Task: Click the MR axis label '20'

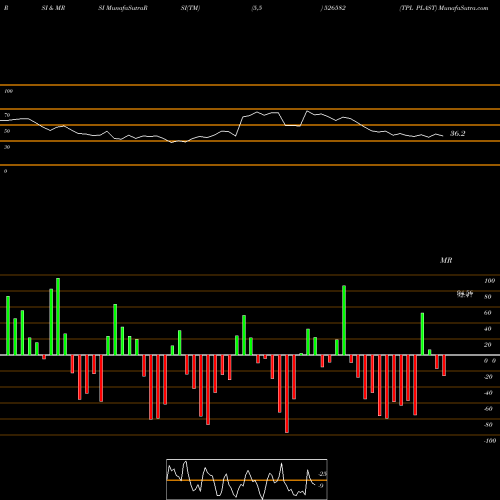Action: click(x=488, y=345)
